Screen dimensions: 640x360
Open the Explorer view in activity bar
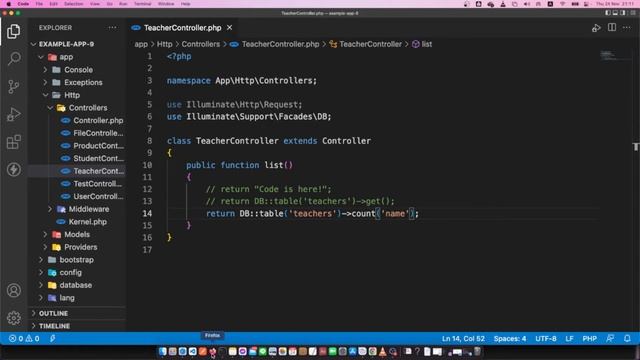[x=13, y=31]
